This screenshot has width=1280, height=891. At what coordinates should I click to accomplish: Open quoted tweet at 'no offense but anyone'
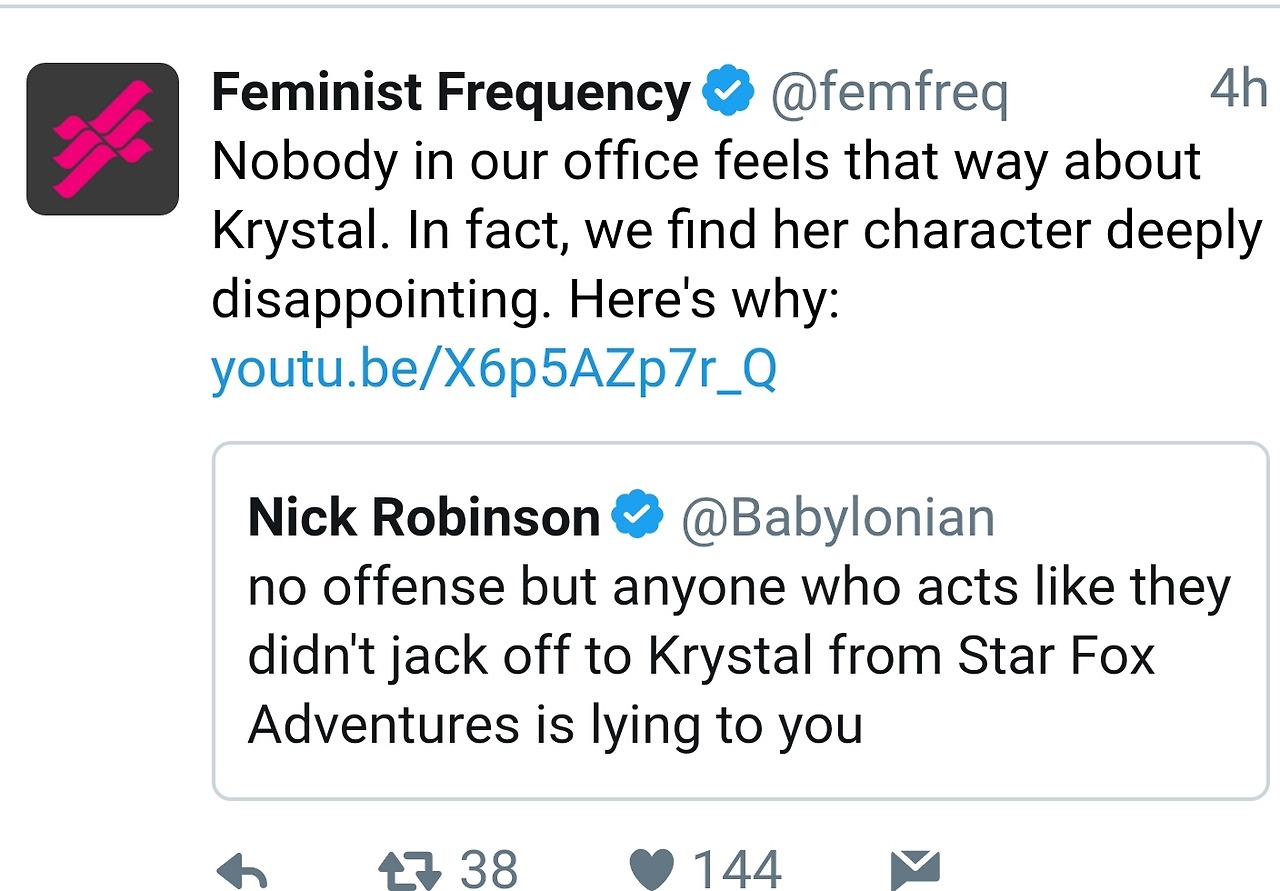[738, 589]
